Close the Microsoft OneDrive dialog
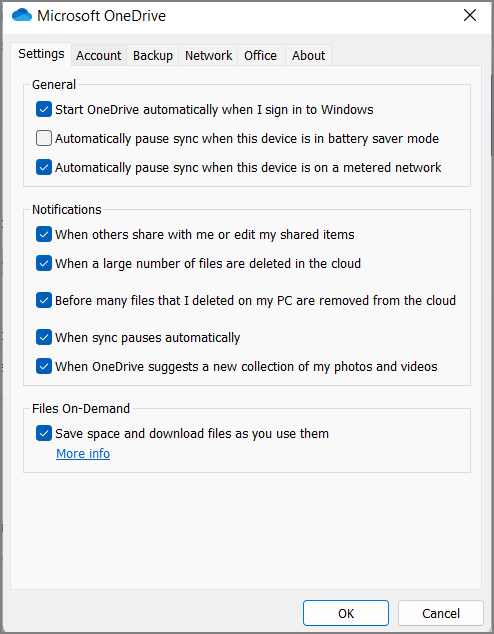Screen dimensions: 494x634 (470, 15)
